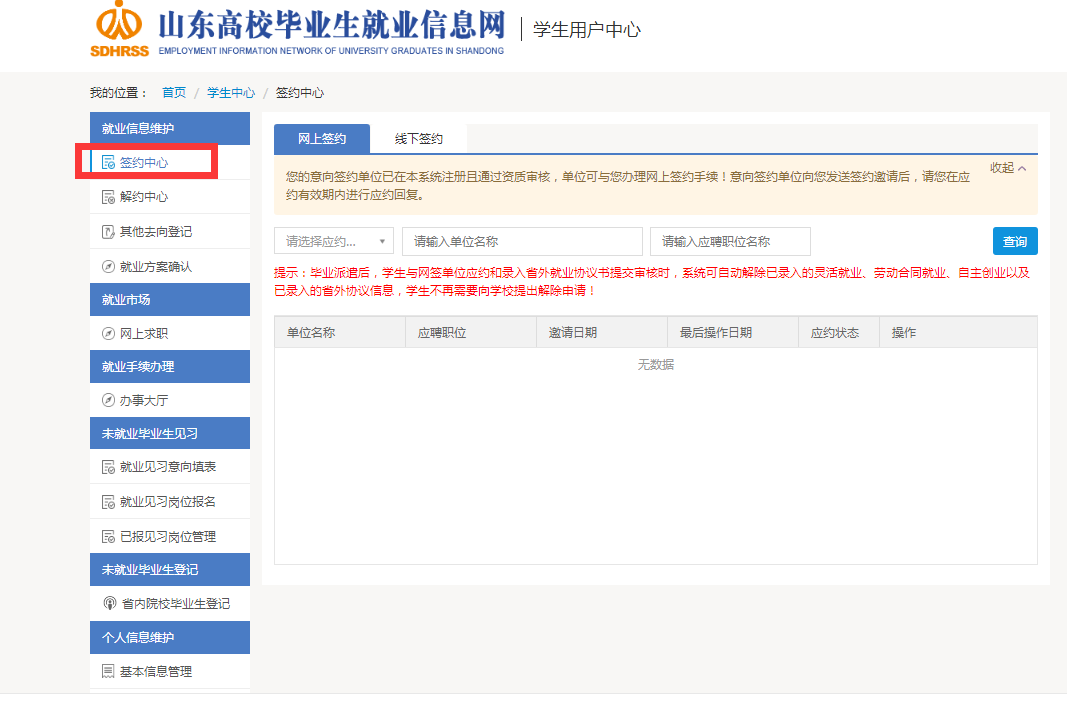
Task: Click the 网上求职 compass icon
Action: [x=108, y=334]
